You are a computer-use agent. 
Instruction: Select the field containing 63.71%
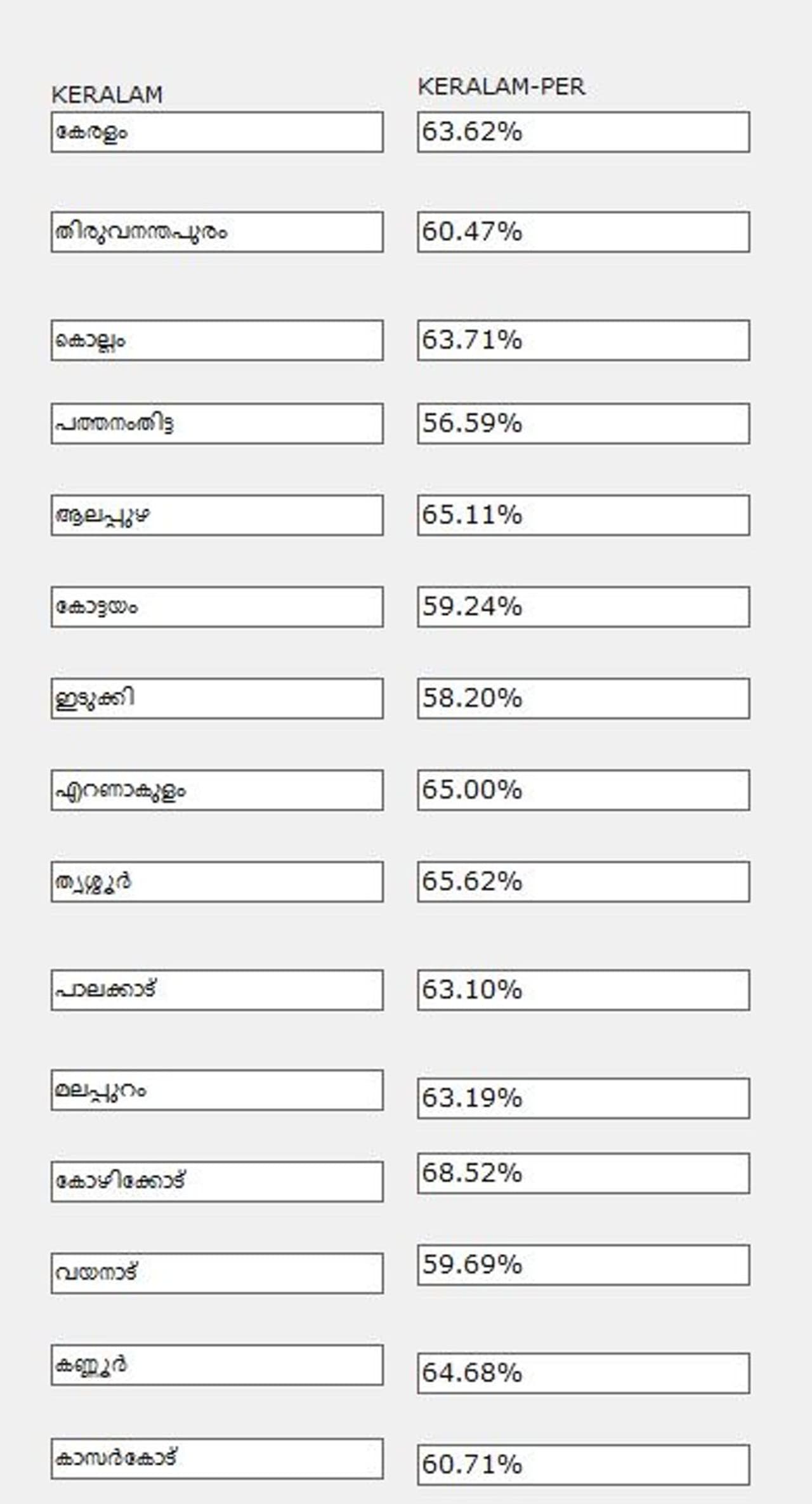click(x=583, y=340)
